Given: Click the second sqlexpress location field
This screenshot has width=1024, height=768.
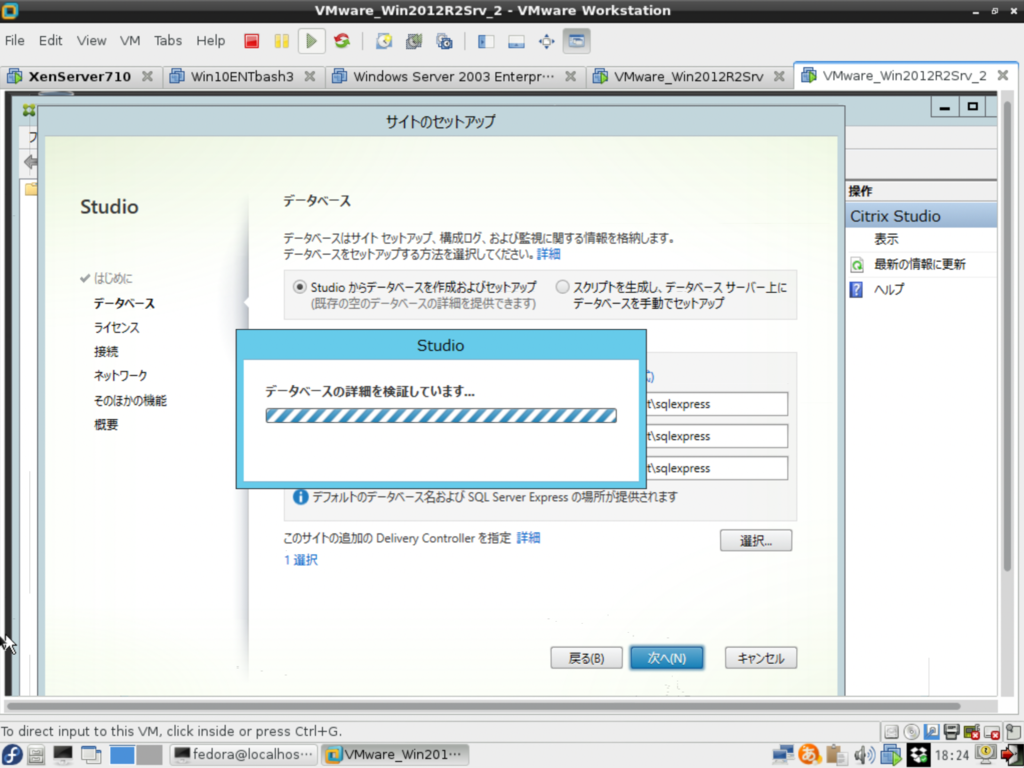Looking at the screenshot, I should pyautogui.click(x=716, y=436).
